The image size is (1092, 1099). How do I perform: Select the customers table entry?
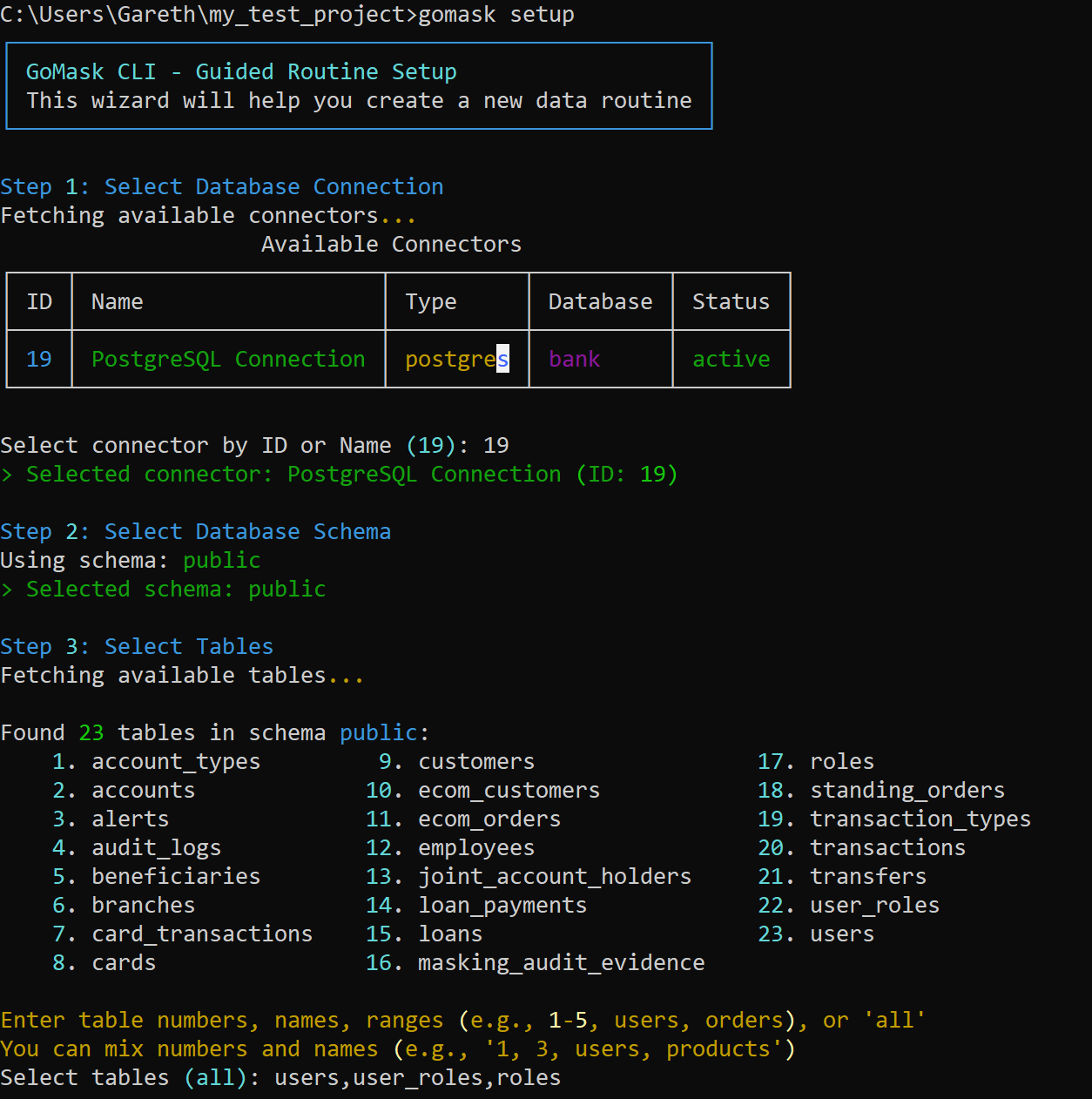click(475, 761)
